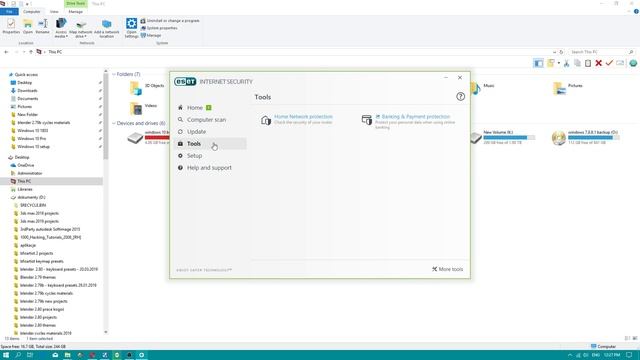Select aplikacje folder in tree
This screenshot has width=640, height=360.
click(x=28, y=245)
